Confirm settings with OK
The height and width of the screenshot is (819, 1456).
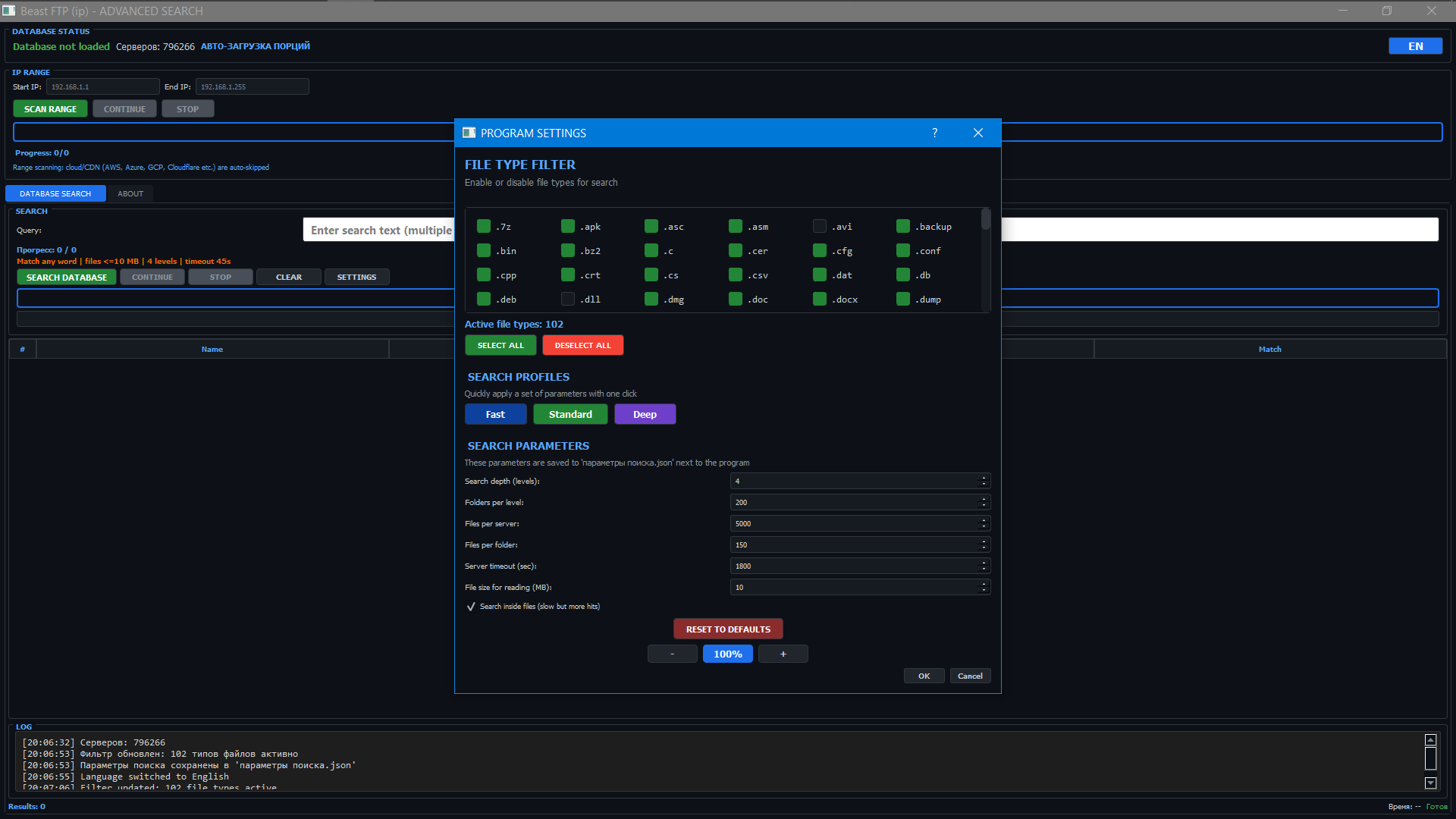924,676
